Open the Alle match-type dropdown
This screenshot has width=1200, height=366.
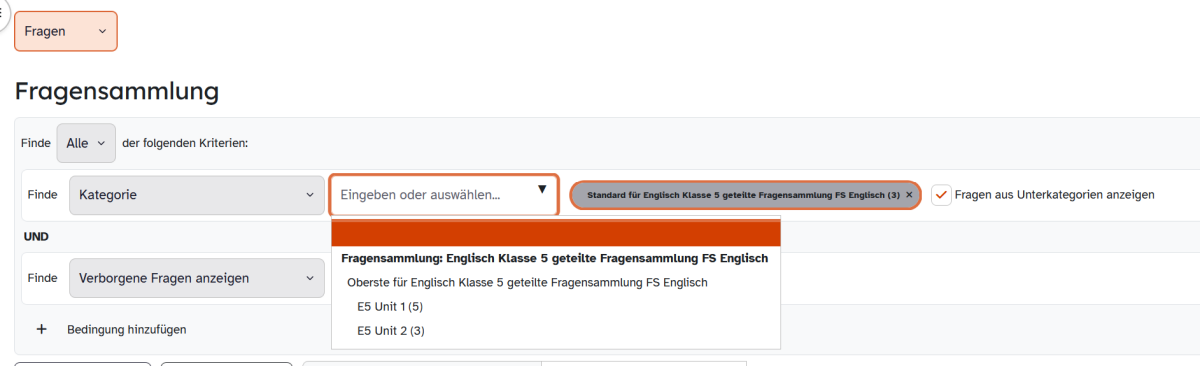(86, 143)
